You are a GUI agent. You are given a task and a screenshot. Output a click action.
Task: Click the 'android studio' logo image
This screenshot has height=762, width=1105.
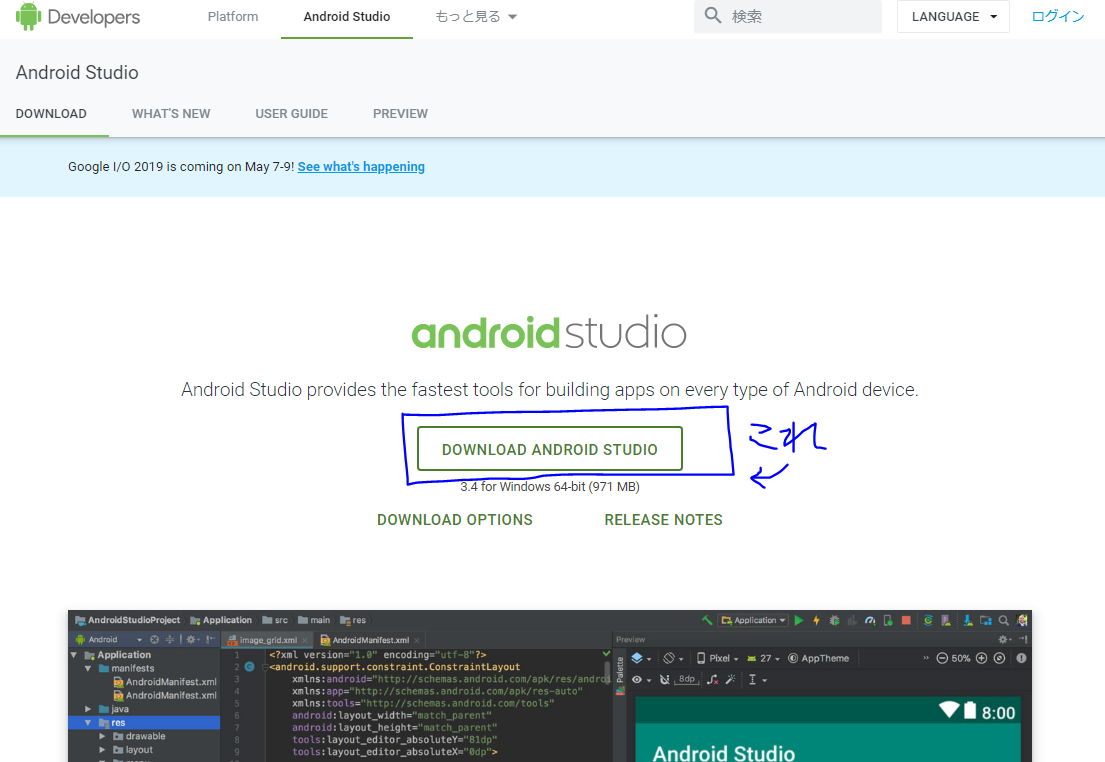[549, 332]
